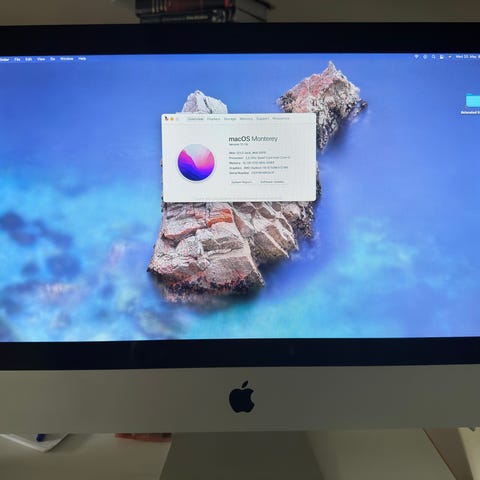Select the blue folder on the desktop
This screenshot has height=480, width=480.
(473, 100)
